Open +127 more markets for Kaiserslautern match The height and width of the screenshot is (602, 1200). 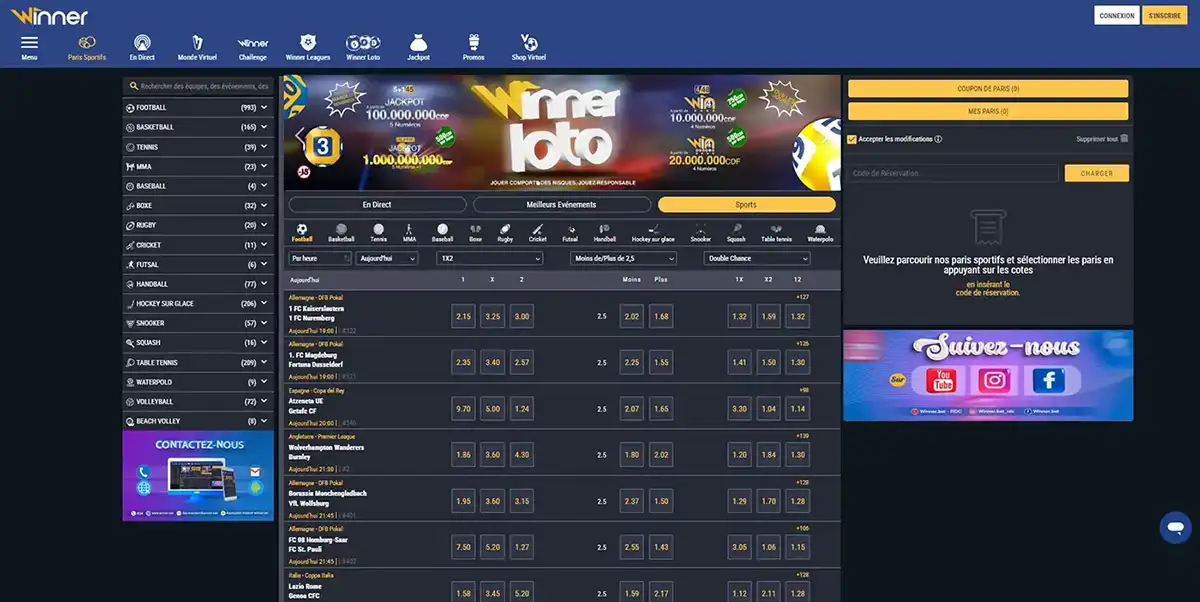click(x=802, y=297)
